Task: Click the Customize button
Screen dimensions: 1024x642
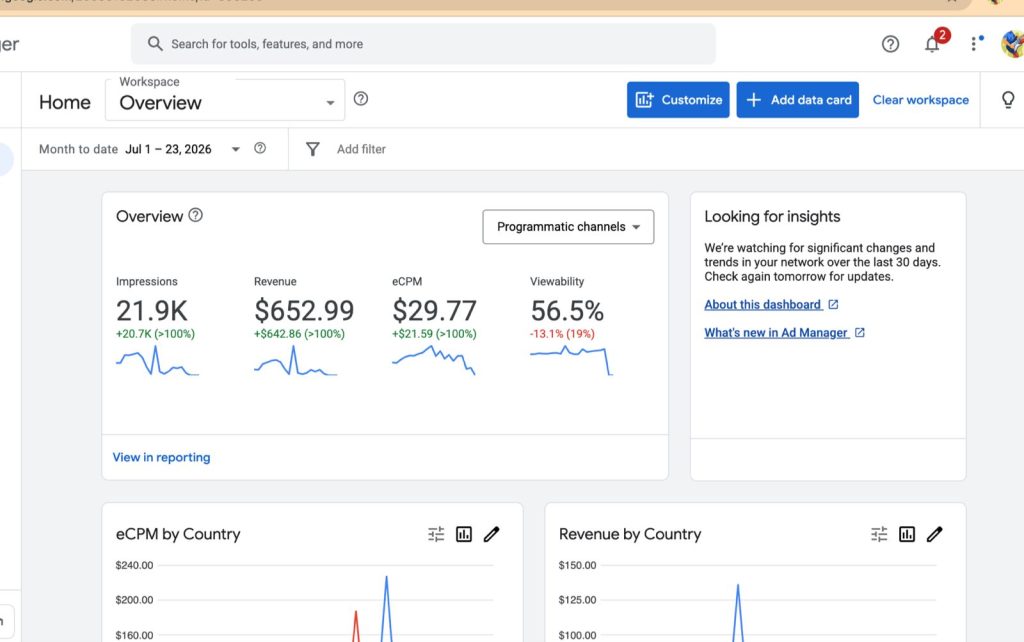Action: pos(678,100)
